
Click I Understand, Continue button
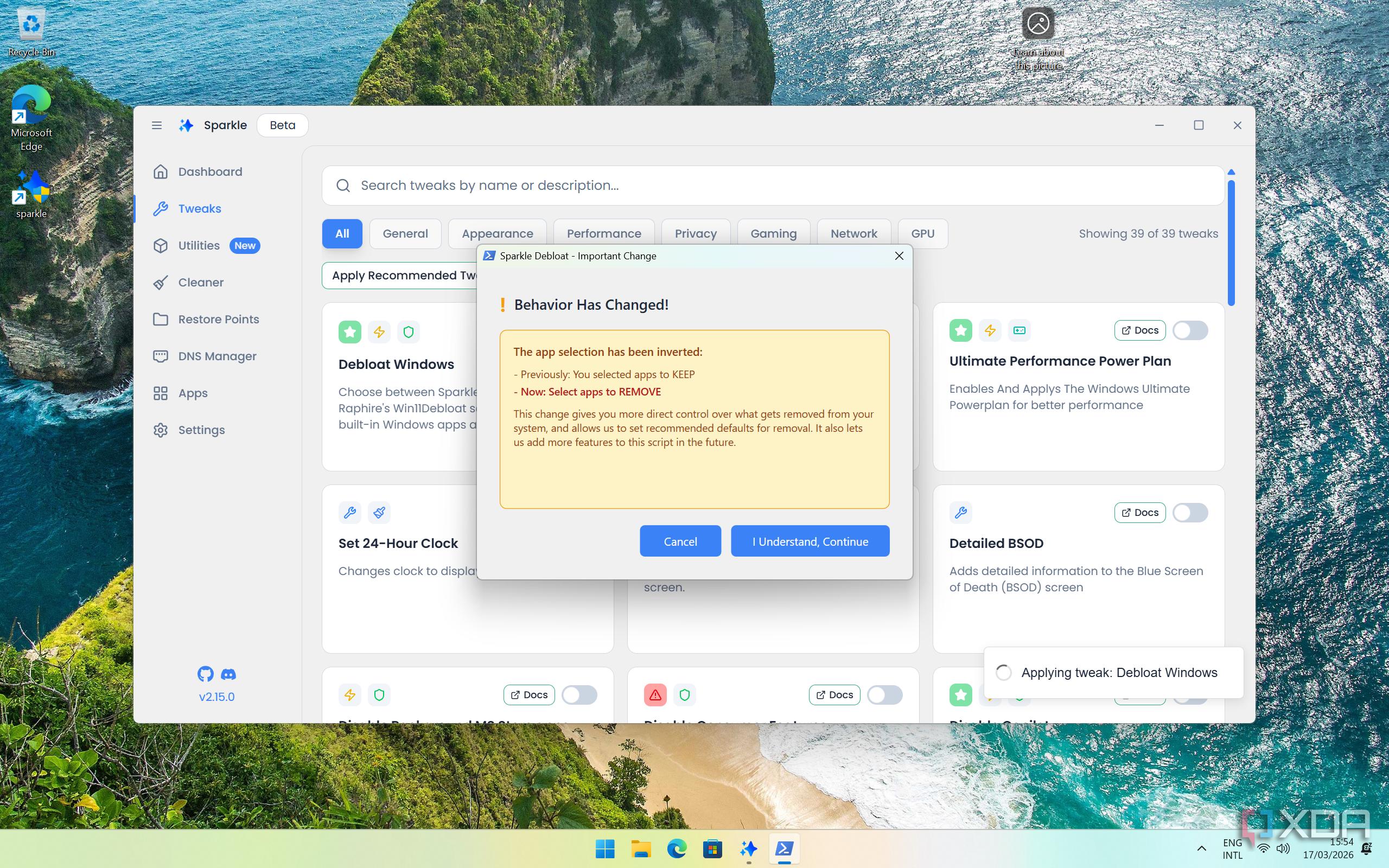coord(810,541)
